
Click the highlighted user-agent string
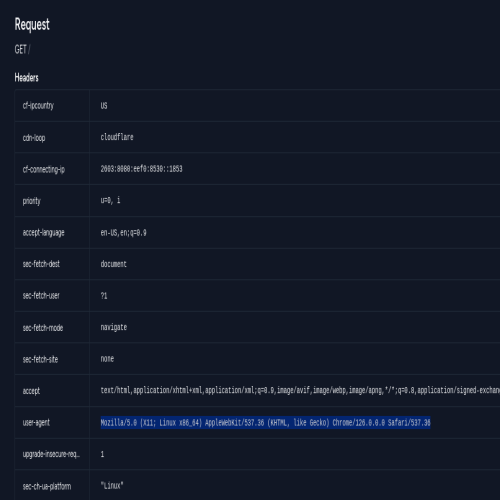point(265,423)
